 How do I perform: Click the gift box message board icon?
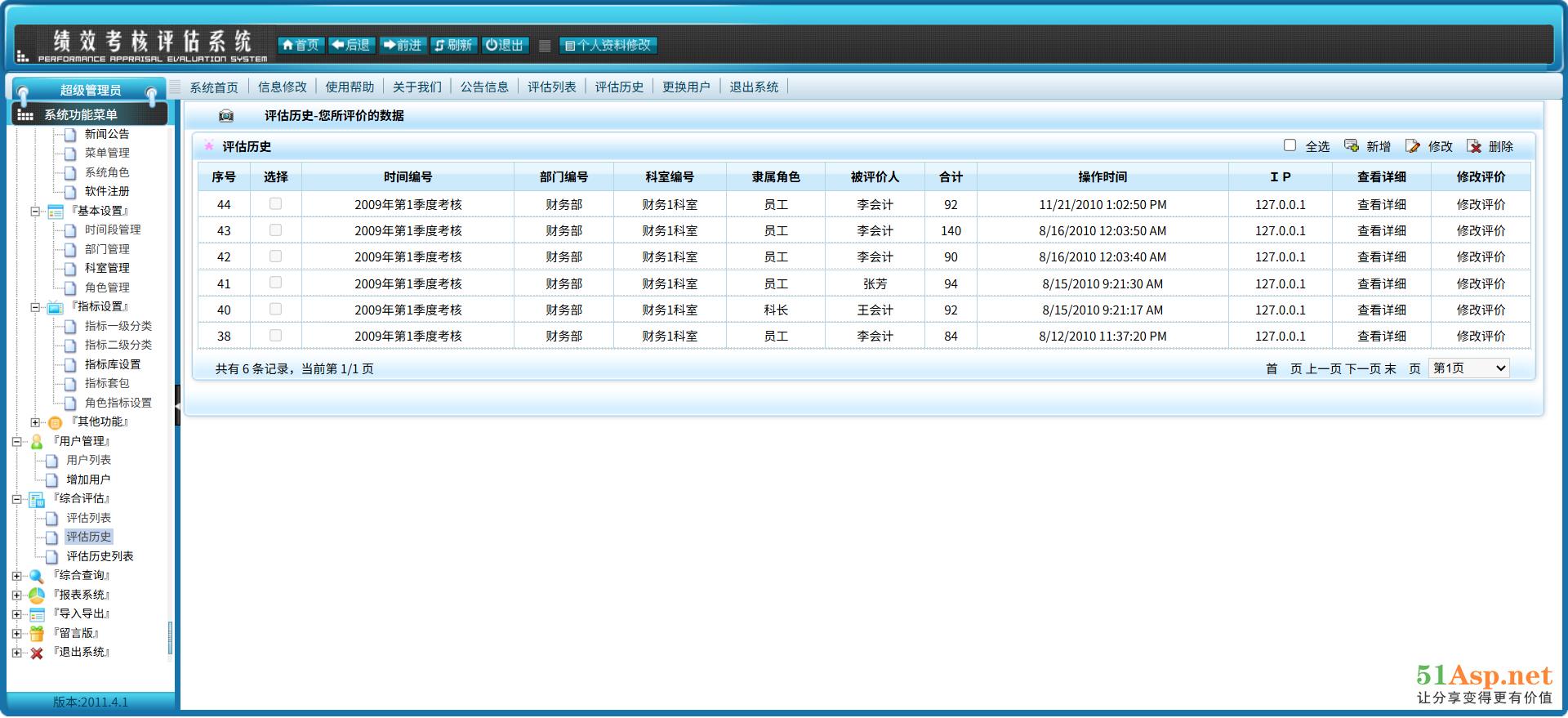click(37, 634)
